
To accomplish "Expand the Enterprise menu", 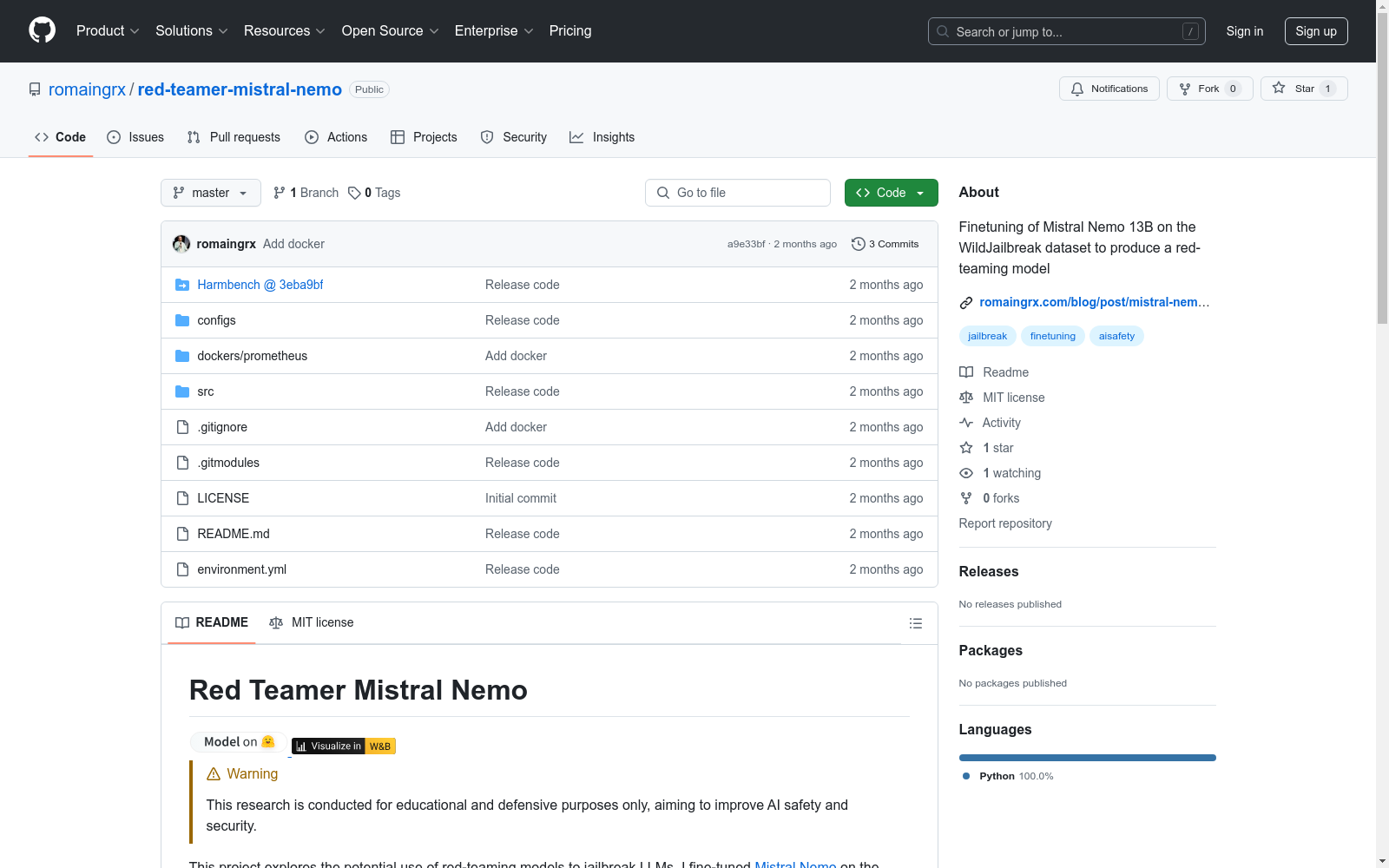I will click(x=494, y=30).
